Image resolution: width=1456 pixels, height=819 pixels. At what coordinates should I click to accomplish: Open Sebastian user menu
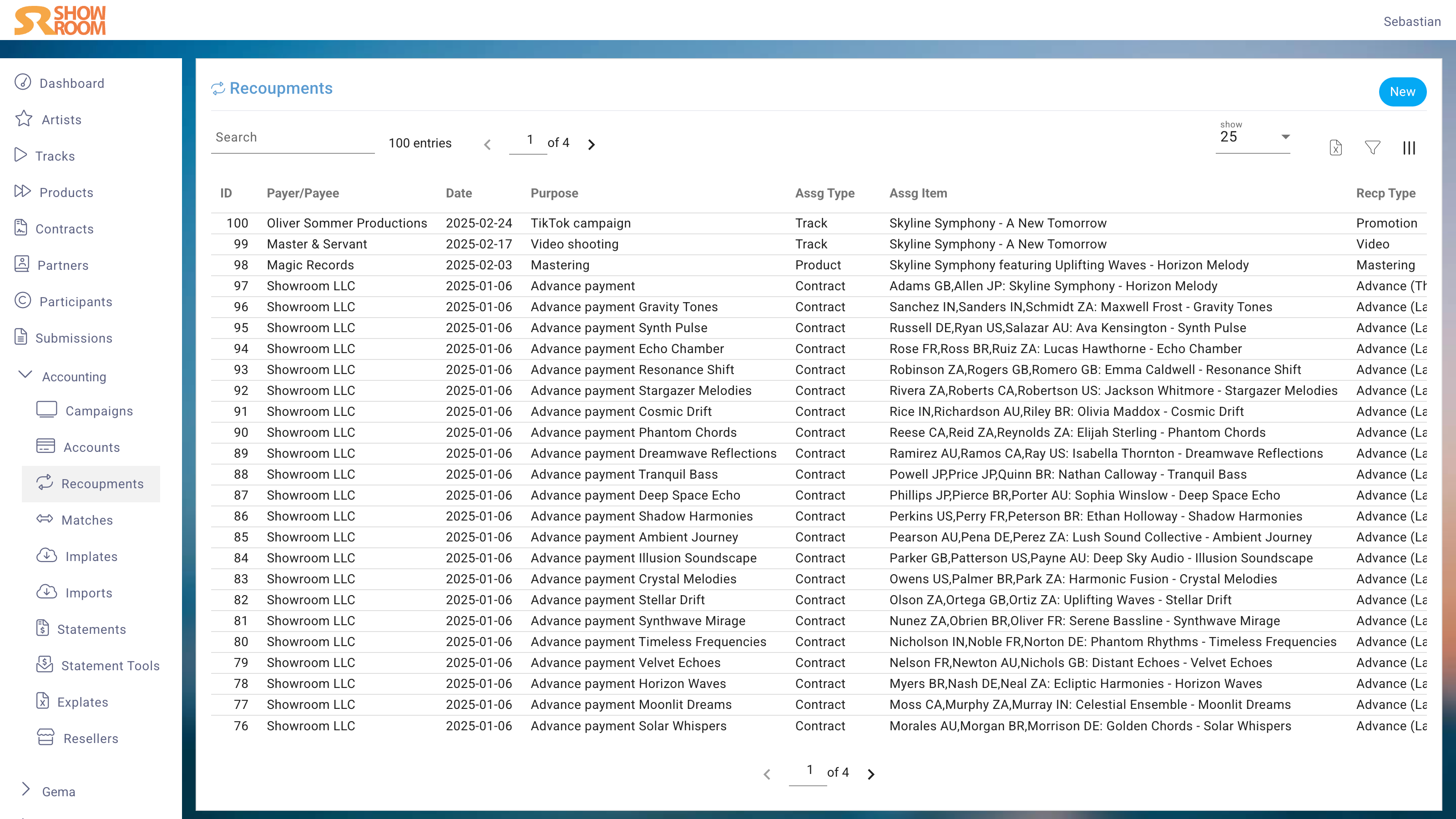(x=1411, y=21)
